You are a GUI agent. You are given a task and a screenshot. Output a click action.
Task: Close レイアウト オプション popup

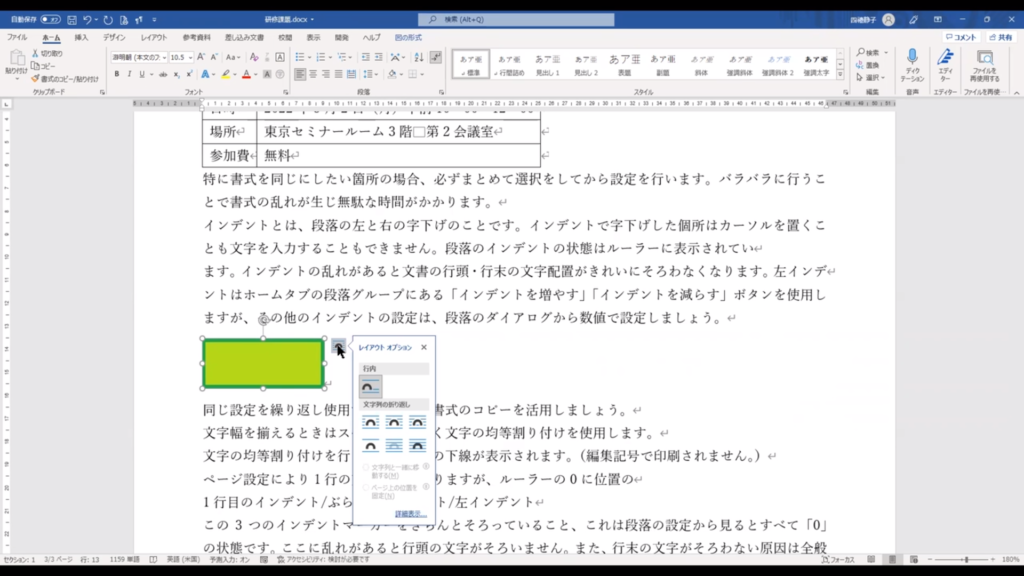tap(424, 347)
